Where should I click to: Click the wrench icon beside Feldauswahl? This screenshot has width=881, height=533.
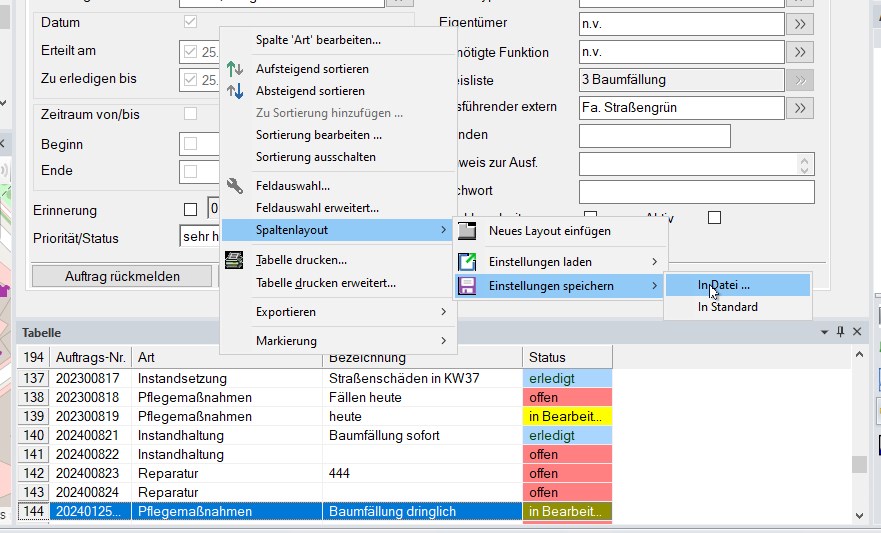[235, 186]
